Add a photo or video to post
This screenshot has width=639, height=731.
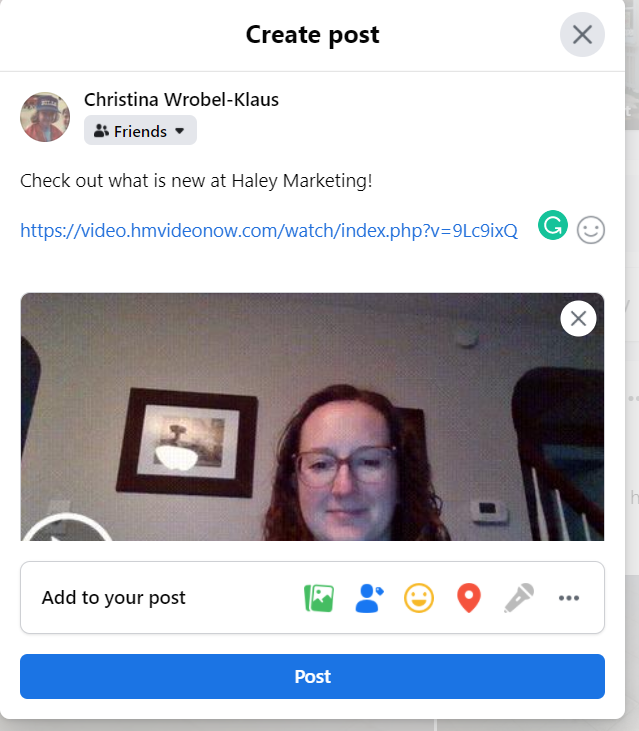coord(319,598)
